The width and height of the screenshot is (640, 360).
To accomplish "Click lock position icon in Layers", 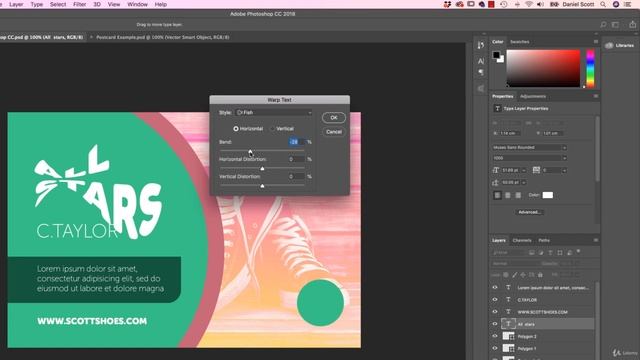I will [523, 275].
